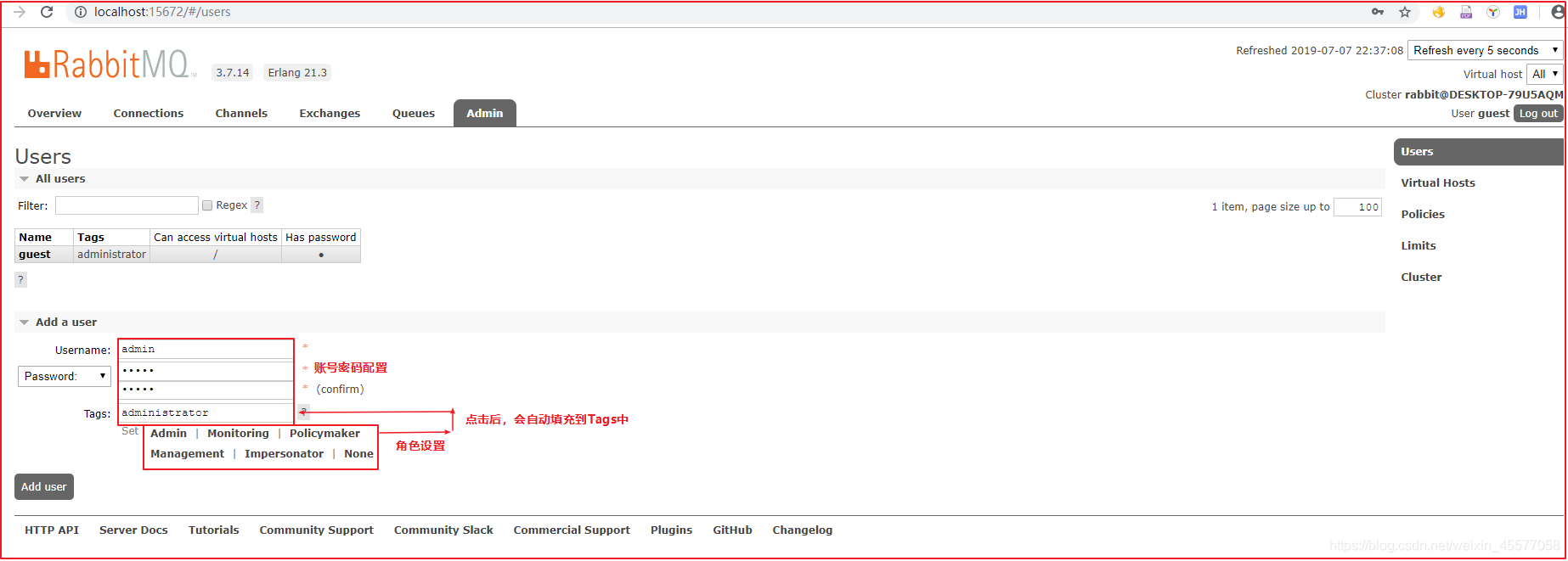Screen dimensions: 1568x561
Task: Click the Has password column header
Action: tap(321, 237)
